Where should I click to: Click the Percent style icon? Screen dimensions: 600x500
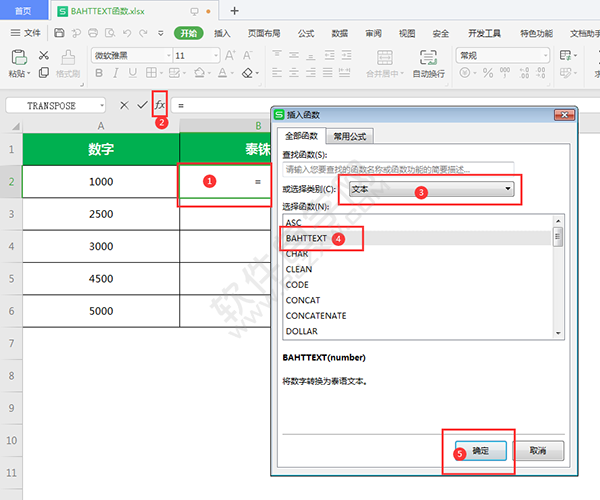click(x=488, y=73)
